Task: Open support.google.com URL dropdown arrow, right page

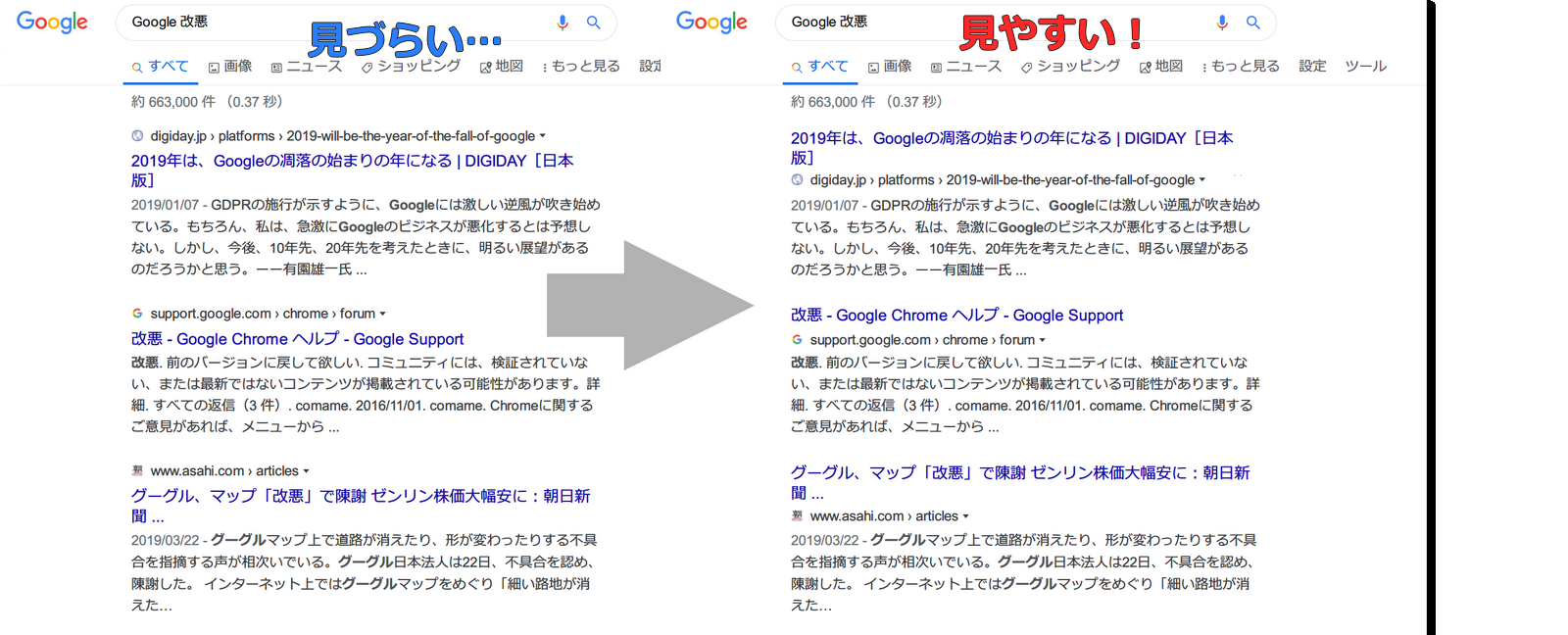Action: [x=1043, y=340]
